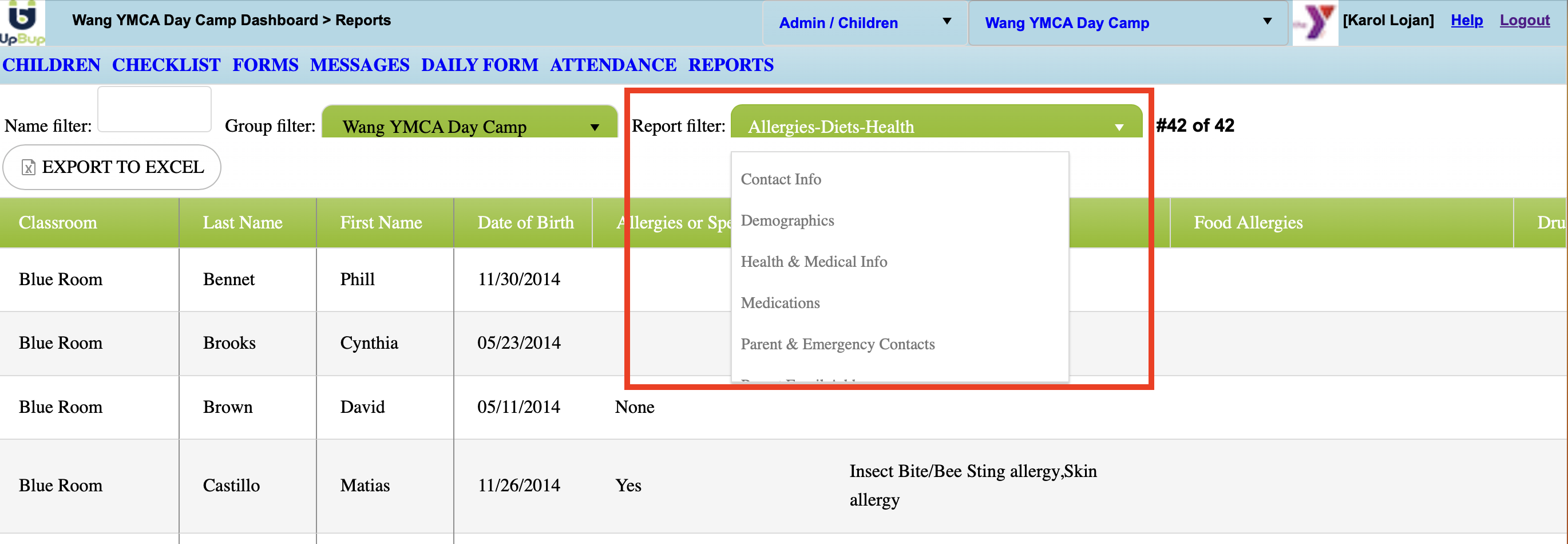Click the Logout link
1568x544 pixels.
click(x=1524, y=20)
